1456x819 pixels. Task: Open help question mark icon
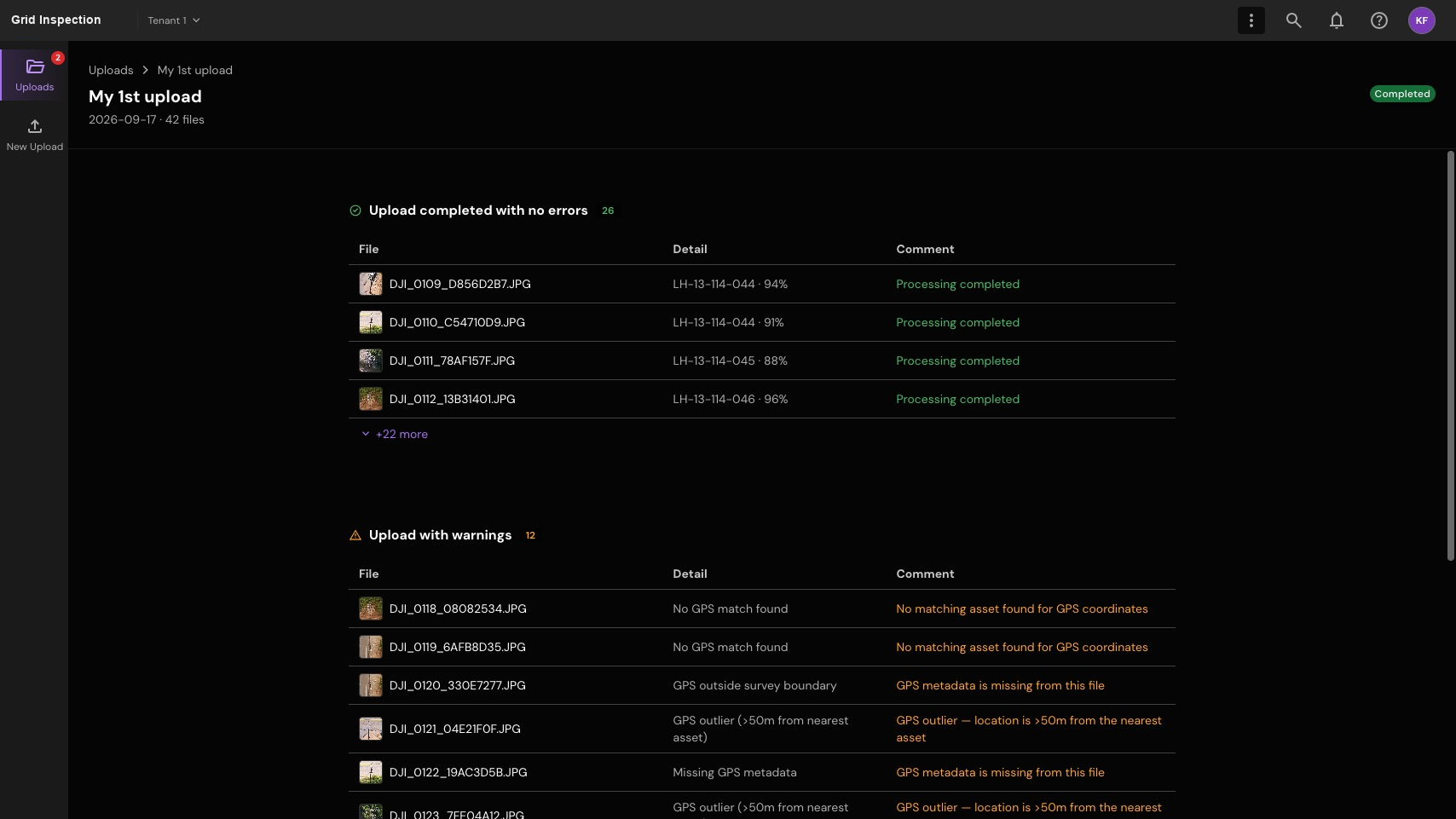(1378, 20)
